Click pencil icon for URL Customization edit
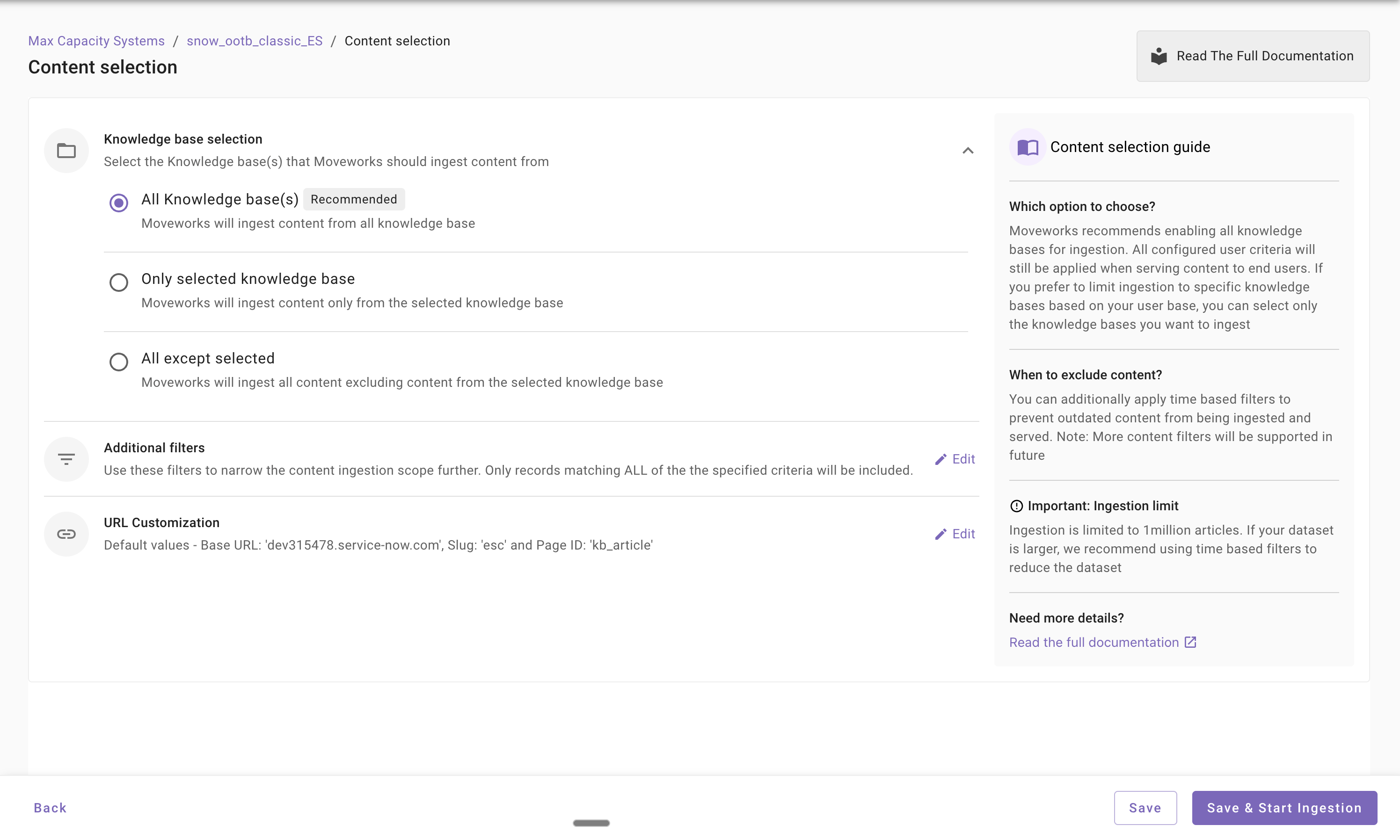 coord(941,534)
